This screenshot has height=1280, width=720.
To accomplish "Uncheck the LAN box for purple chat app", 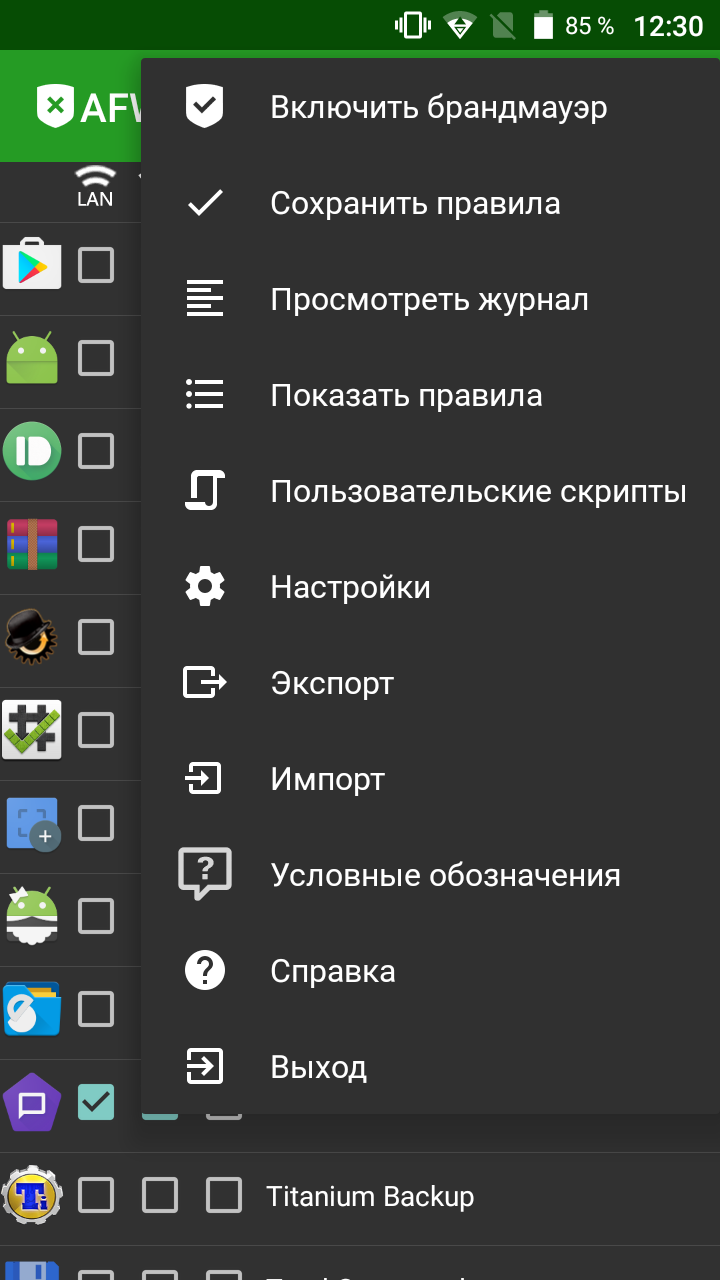I will pyautogui.click(x=96, y=1102).
